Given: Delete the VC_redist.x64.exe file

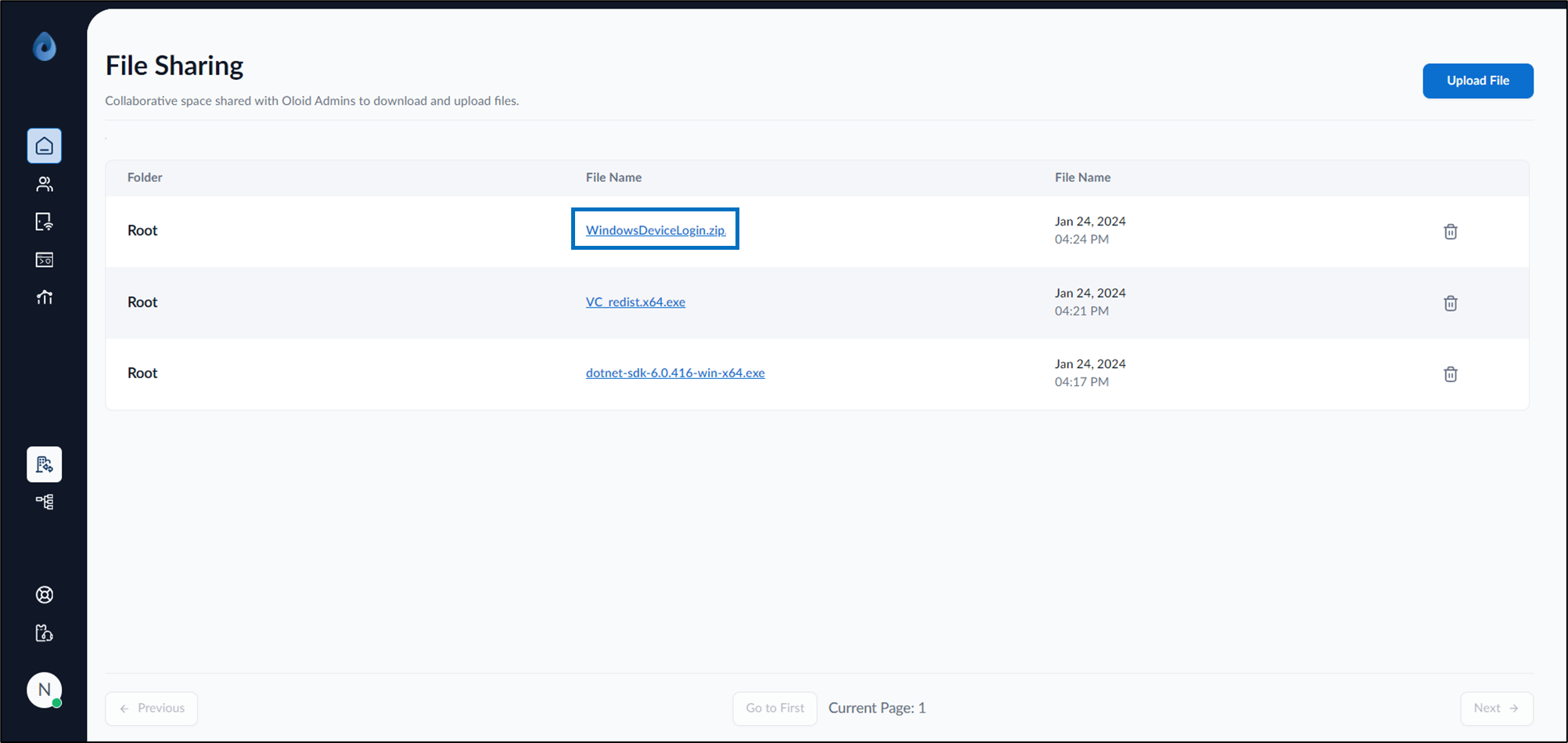Looking at the screenshot, I should tap(1451, 303).
